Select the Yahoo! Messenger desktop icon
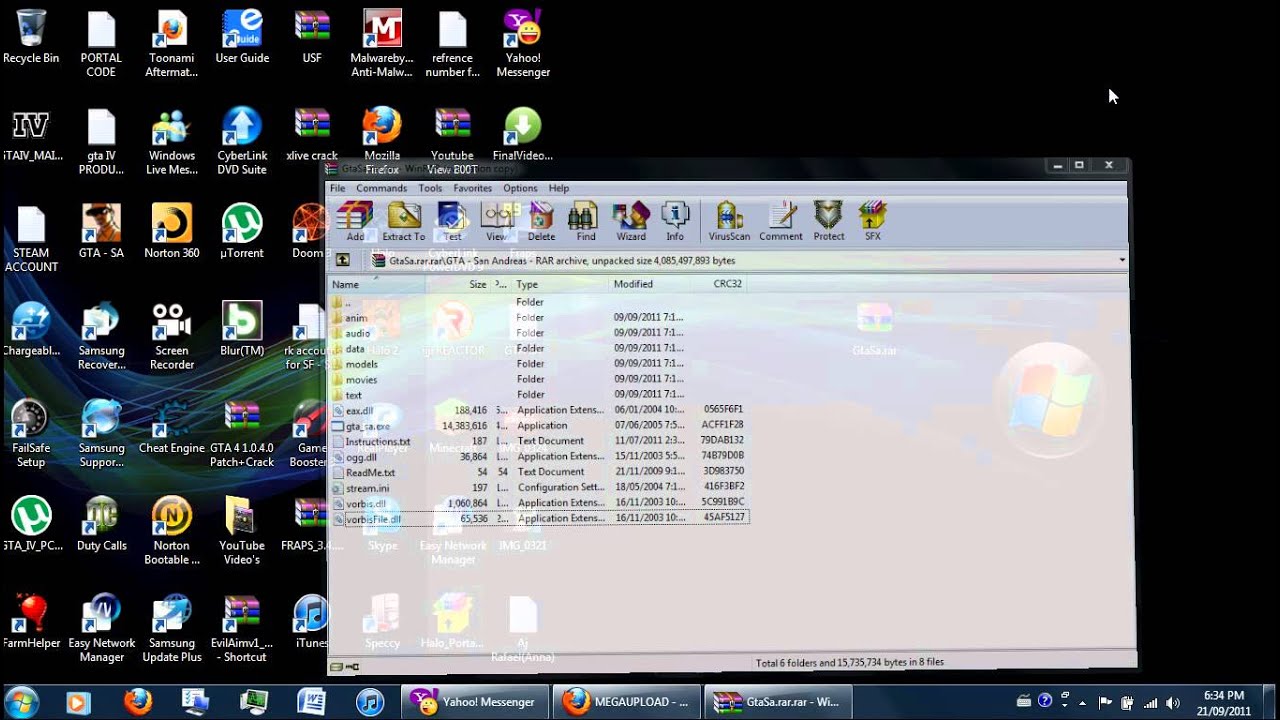This screenshot has height=720, width=1280. pos(523,44)
